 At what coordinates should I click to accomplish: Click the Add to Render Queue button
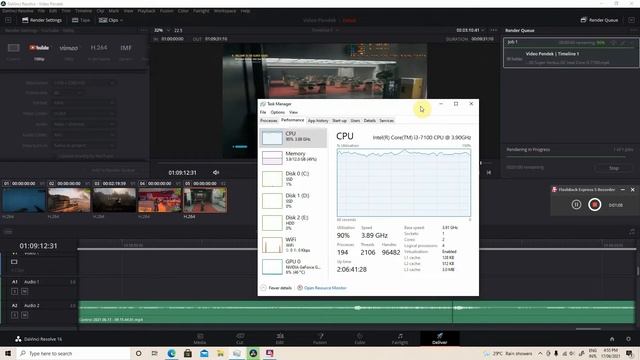[x=113, y=170]
